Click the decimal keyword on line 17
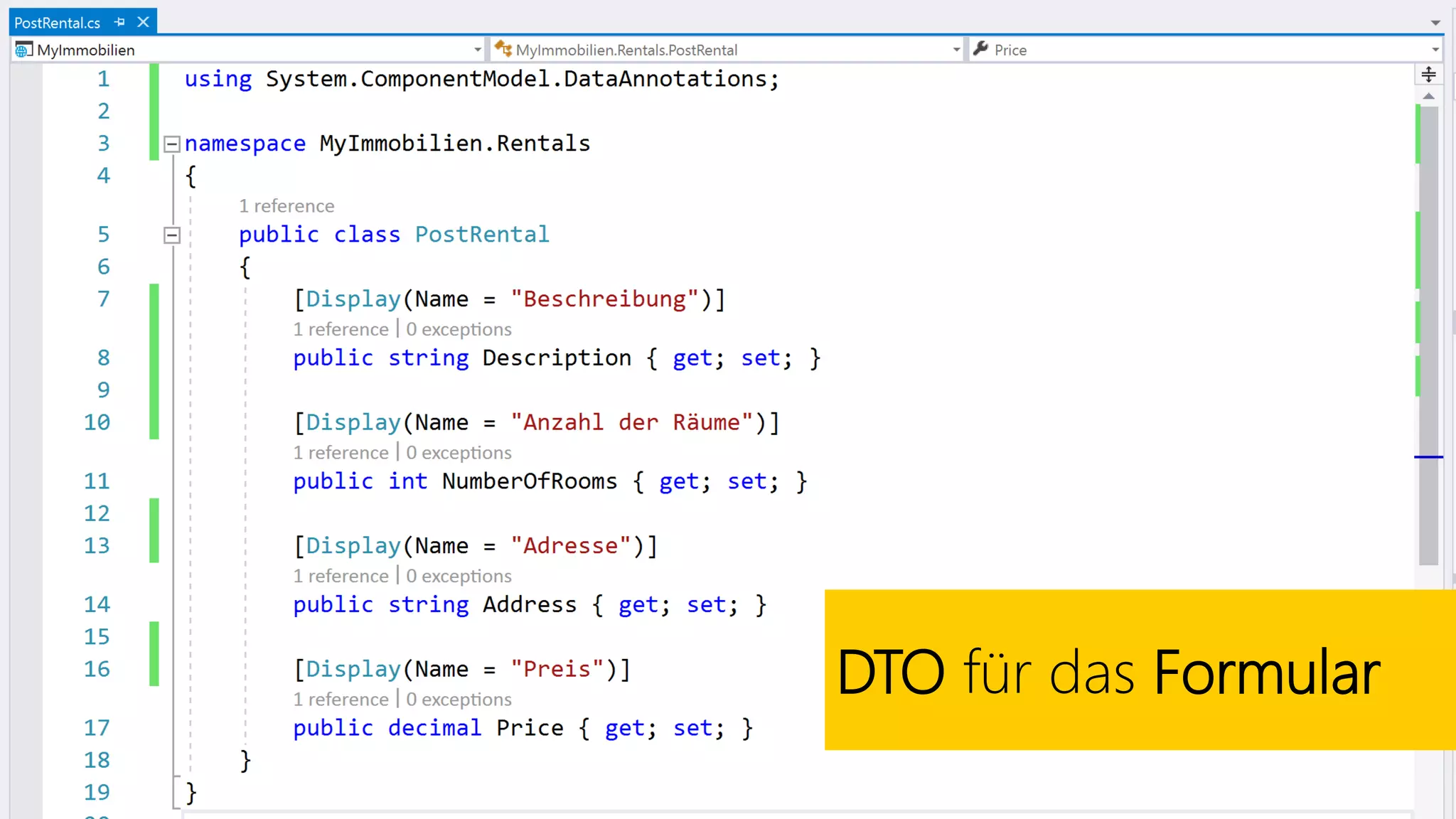 point(434,728)
